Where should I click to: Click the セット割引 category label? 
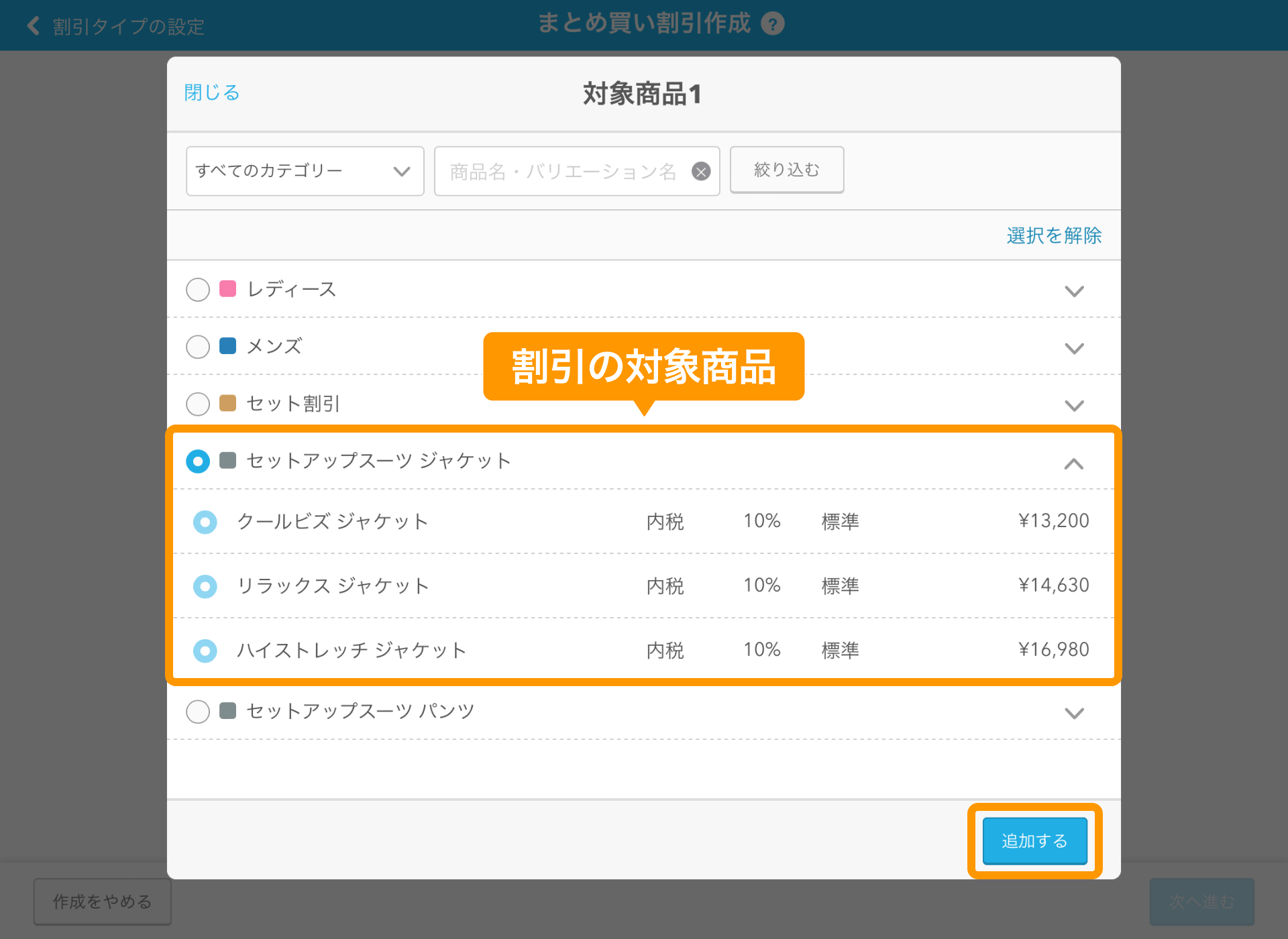(x=293, y=403)
